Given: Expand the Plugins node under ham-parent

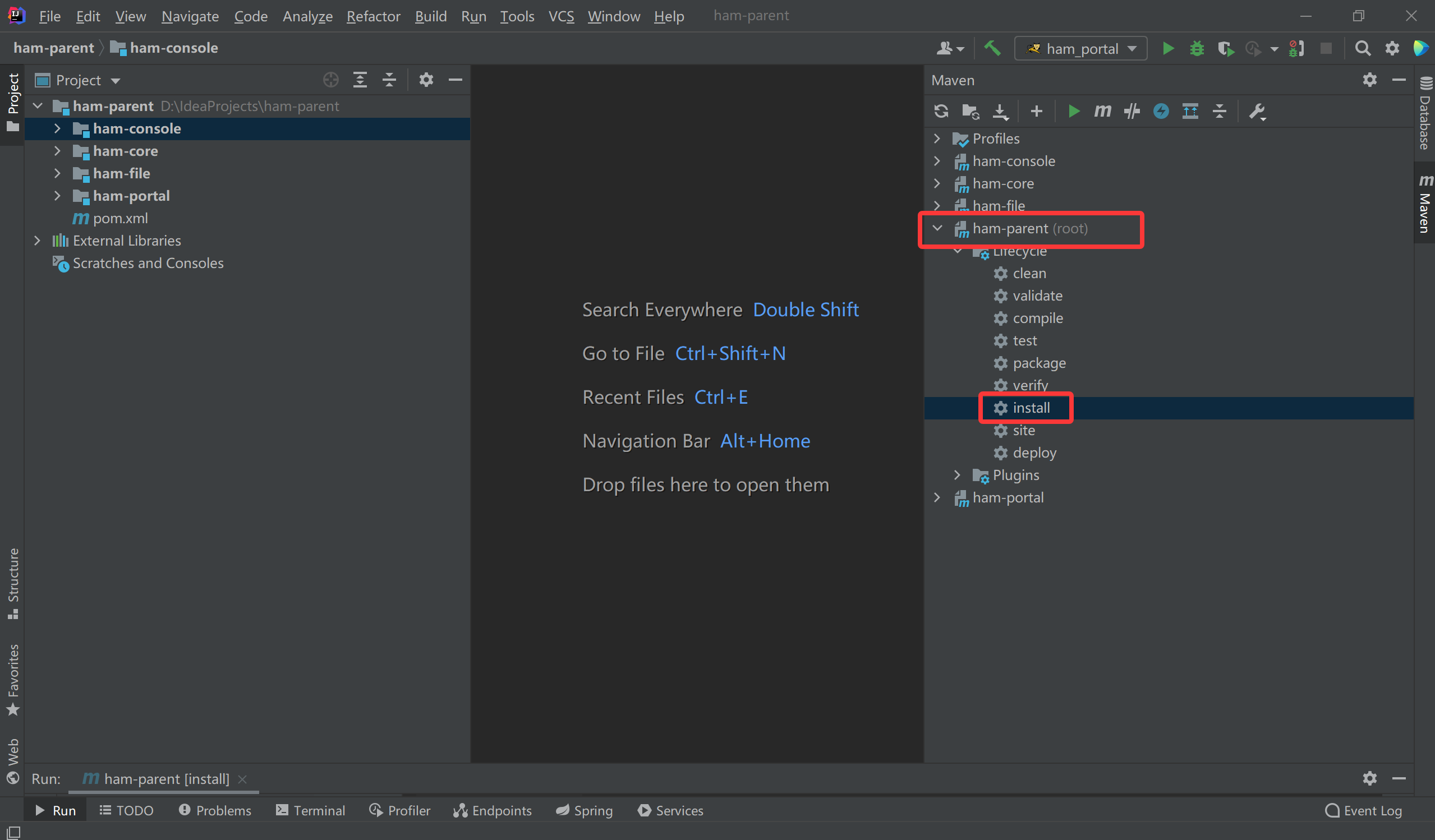Looking at the screenshot, I should pos(958,475).
